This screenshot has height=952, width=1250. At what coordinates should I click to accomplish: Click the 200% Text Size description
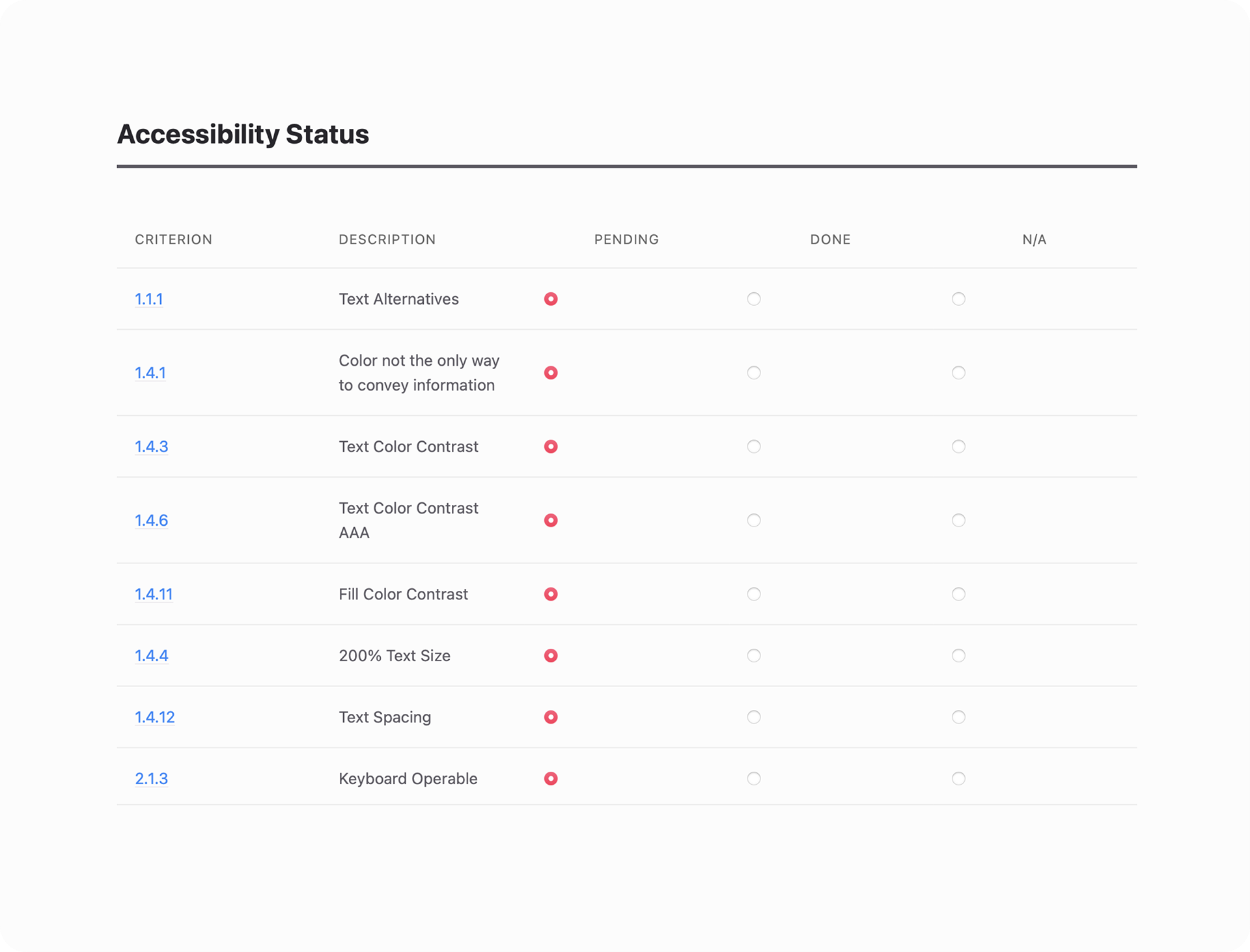pyautogui.click(x=395, y=655)
